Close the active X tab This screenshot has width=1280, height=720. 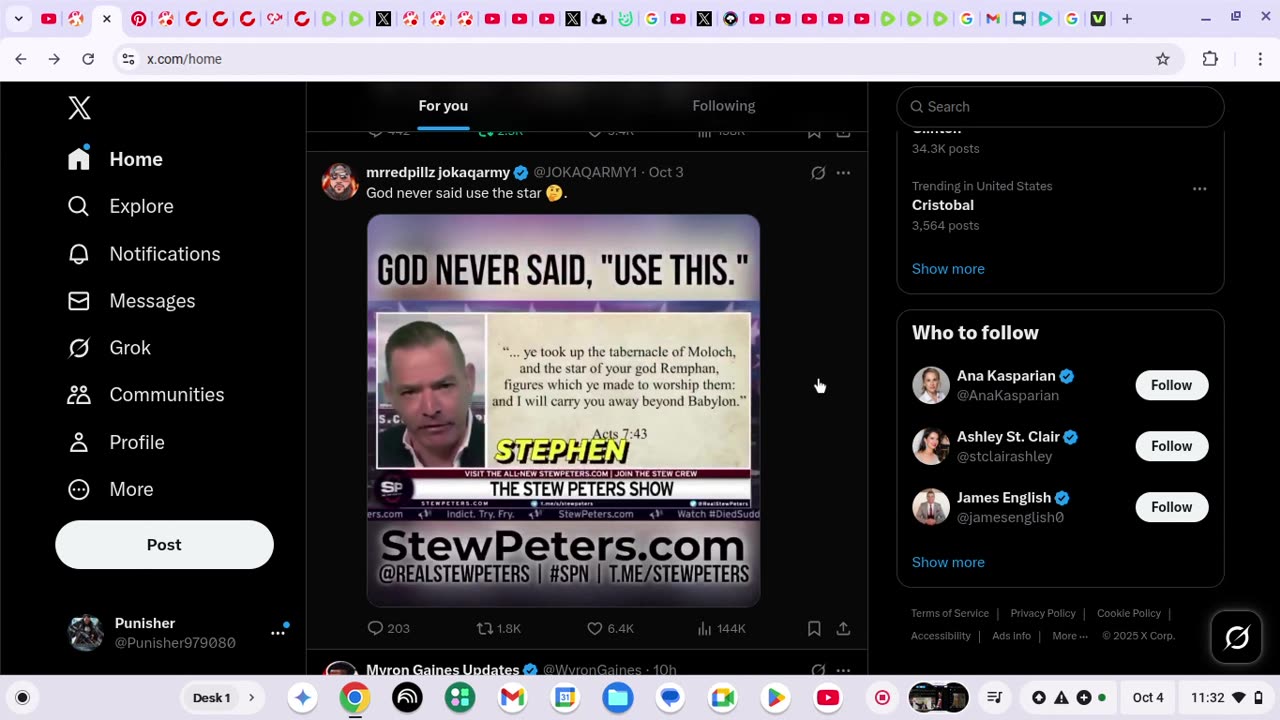pos(106,19)
